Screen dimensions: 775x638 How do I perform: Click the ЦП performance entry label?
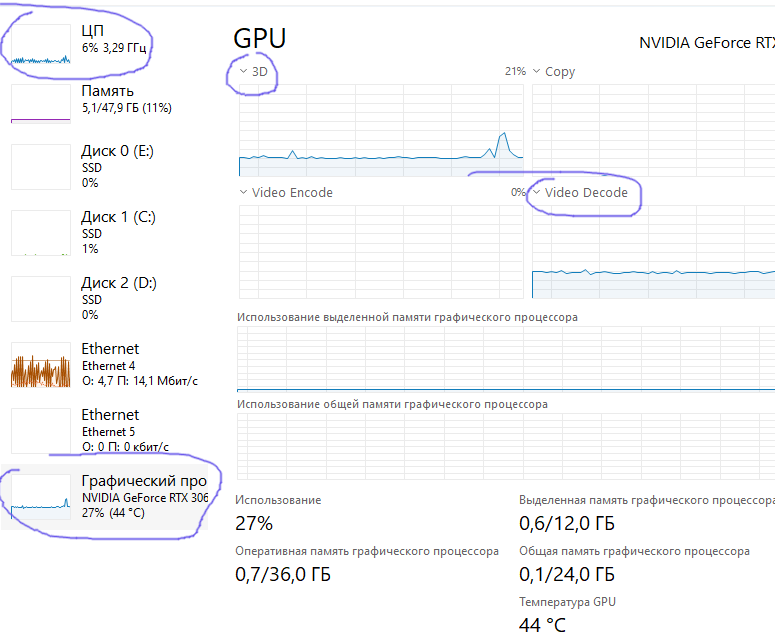click(x=92, y=31)
